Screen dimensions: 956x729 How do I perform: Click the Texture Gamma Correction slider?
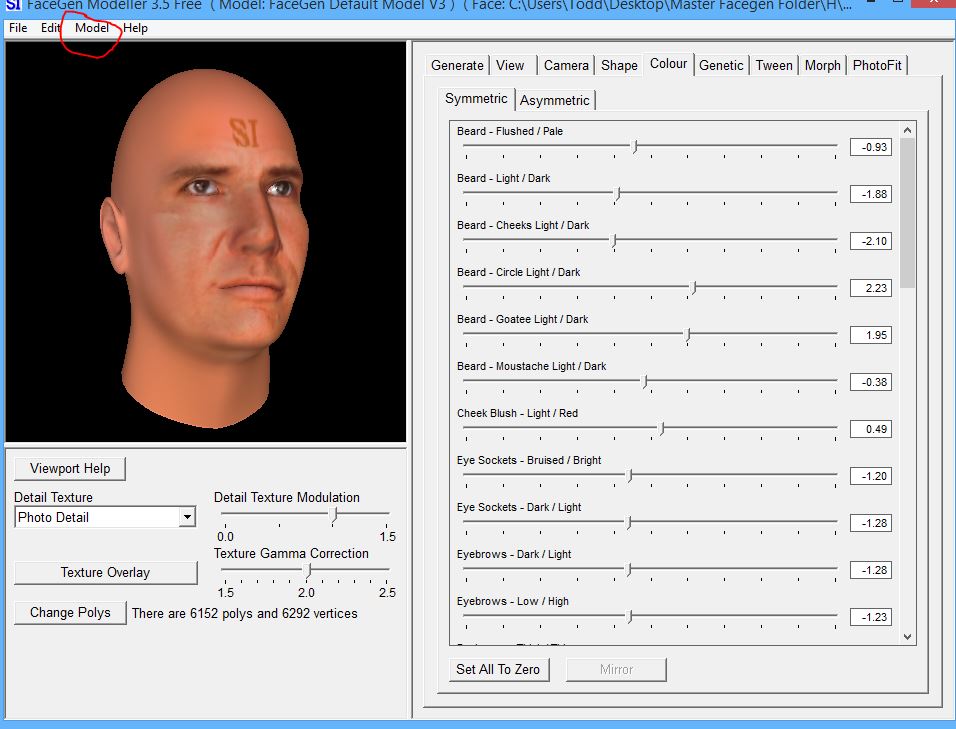click(309, 570)
